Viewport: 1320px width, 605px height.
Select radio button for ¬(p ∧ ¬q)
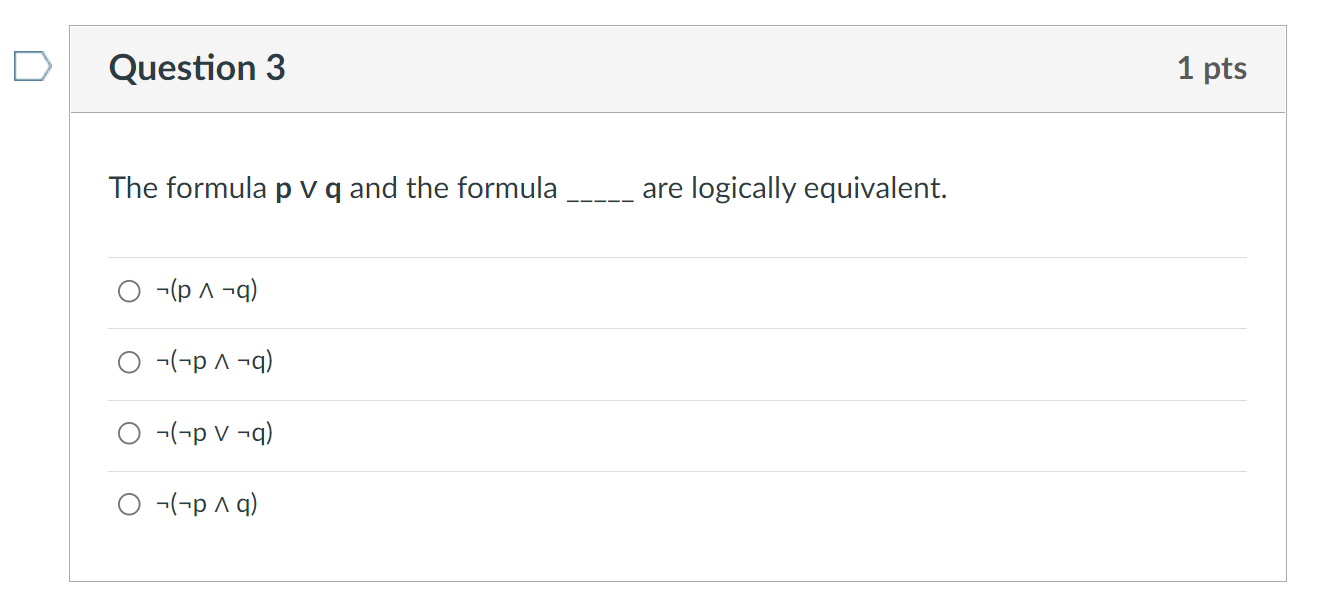point(129,290)
